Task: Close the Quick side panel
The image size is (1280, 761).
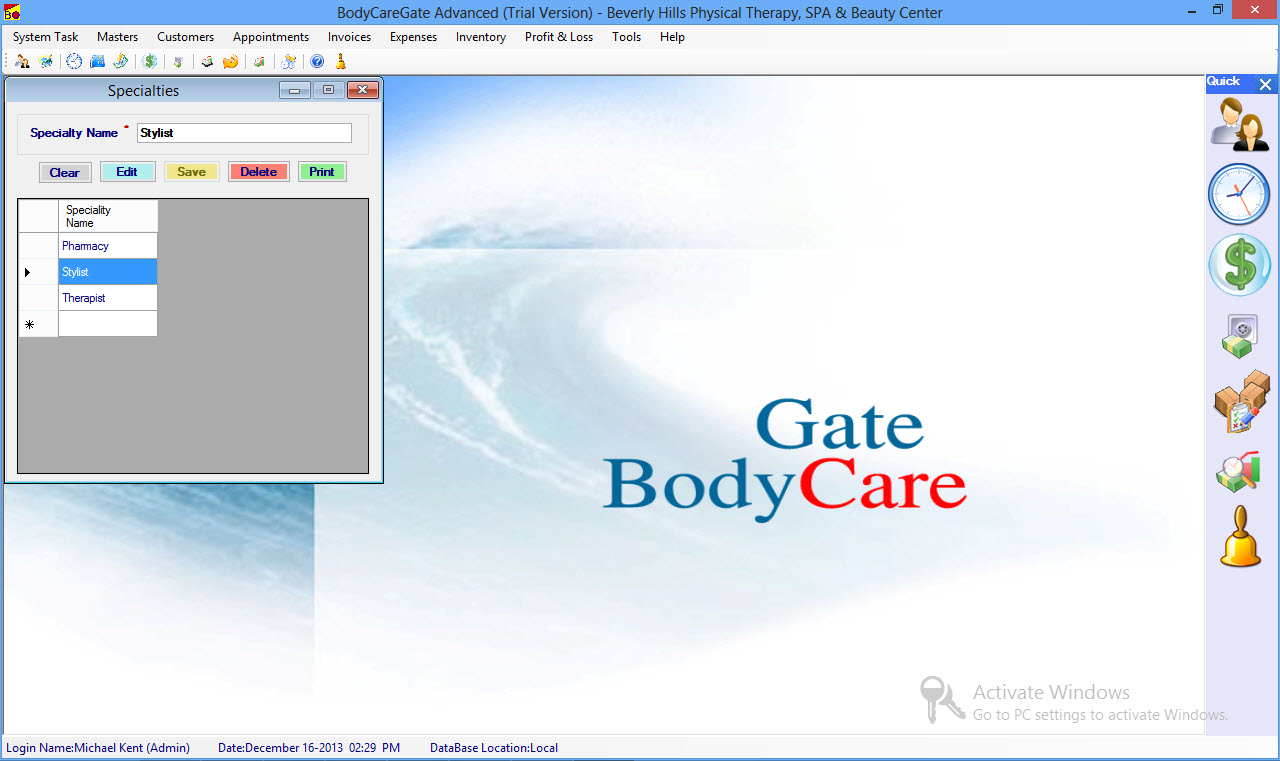Action: [x=1265, y=85]
